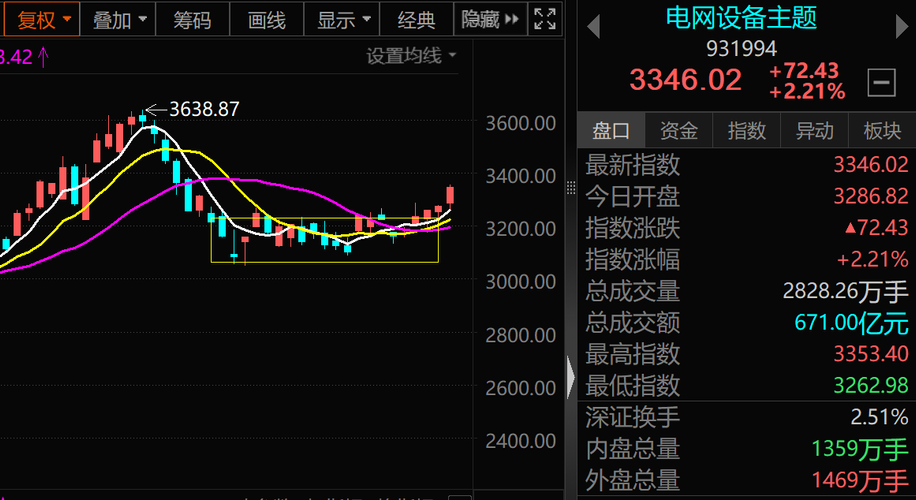916x500 pixels.
Task: Click the 最低指数 value 3262.98
Action: (x=871, y=386)
